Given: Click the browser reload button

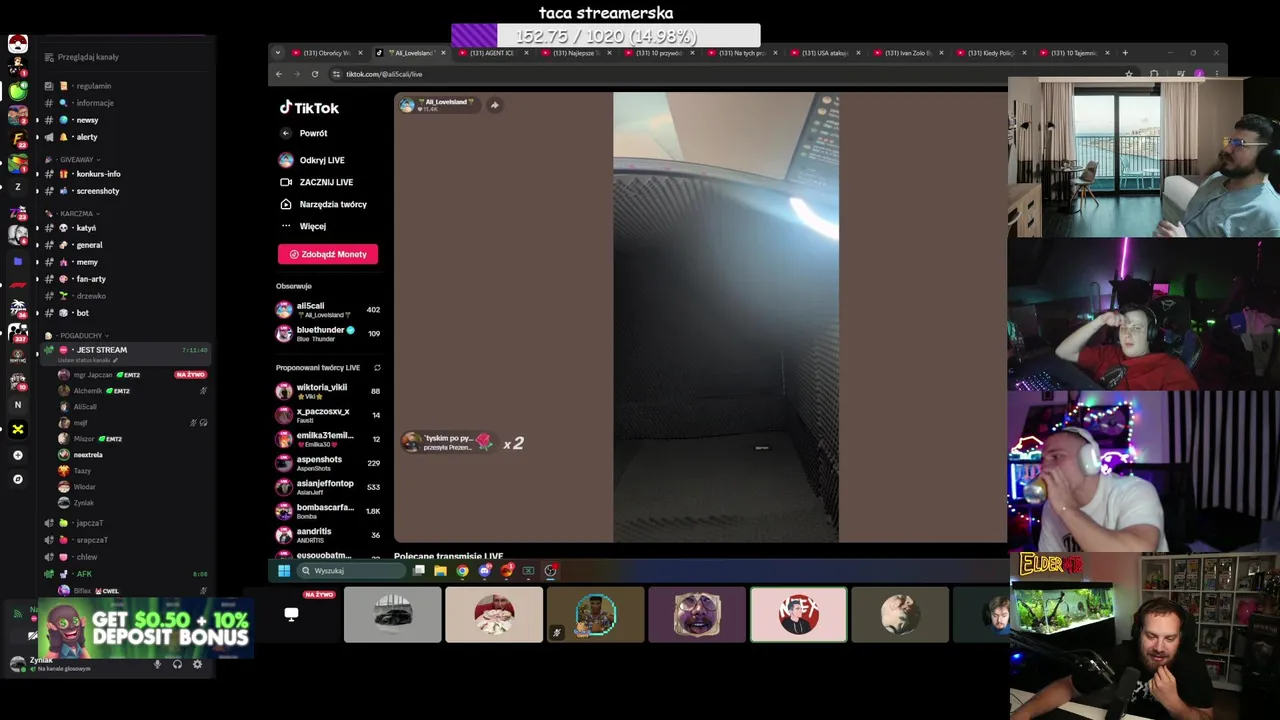Looking at the screenshot, I should [x=315, y=74].
